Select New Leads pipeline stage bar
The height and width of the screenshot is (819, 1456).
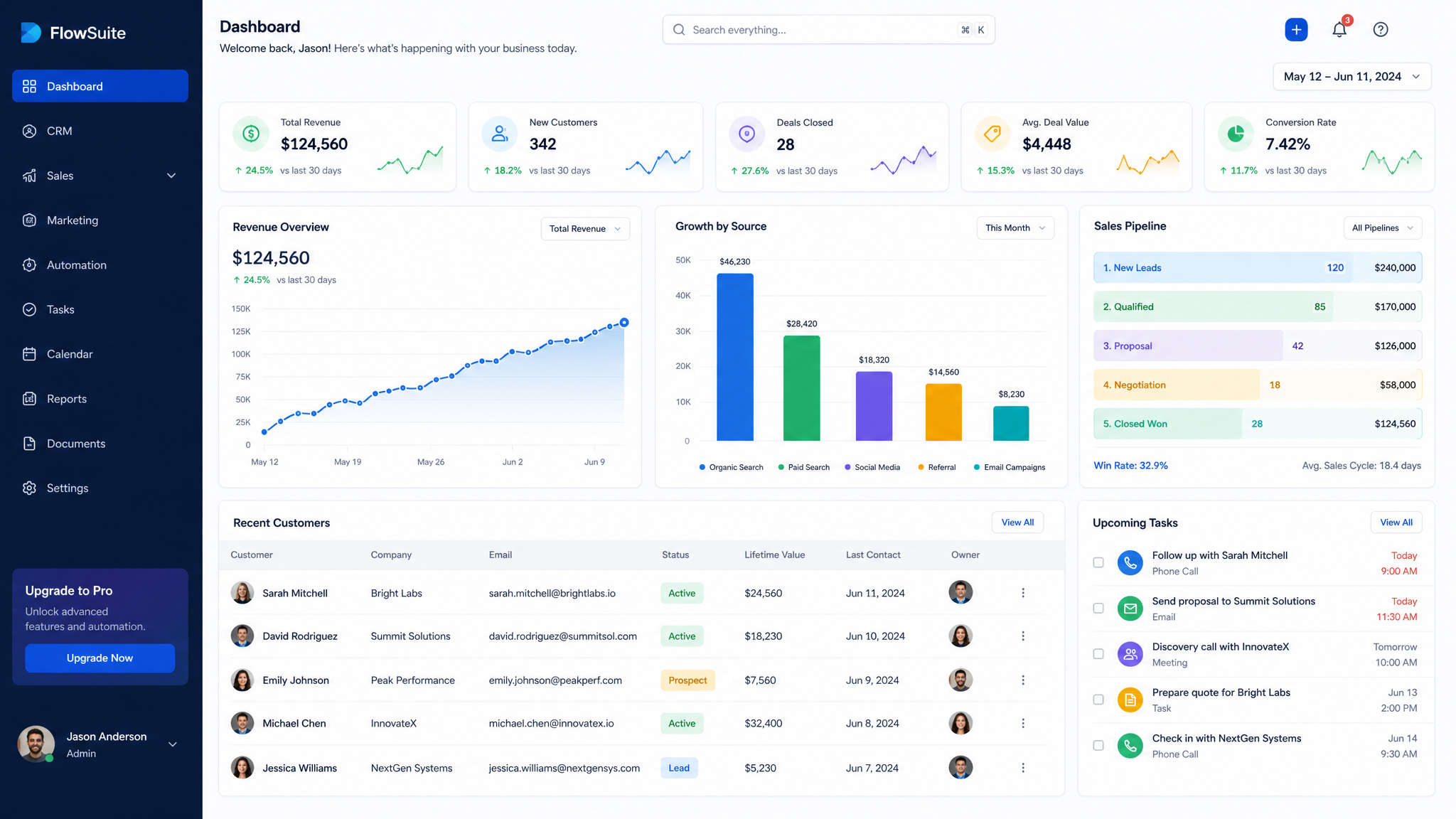click(x=1258, y=268)
